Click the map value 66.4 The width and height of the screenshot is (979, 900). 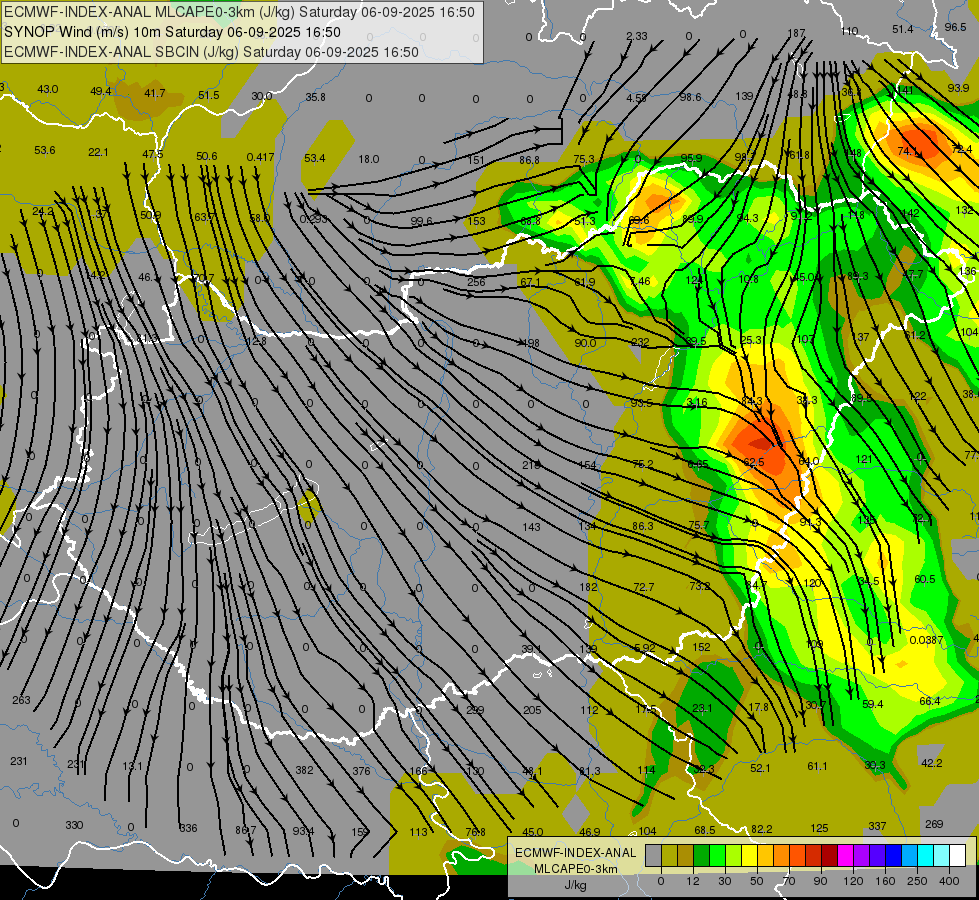930,701
